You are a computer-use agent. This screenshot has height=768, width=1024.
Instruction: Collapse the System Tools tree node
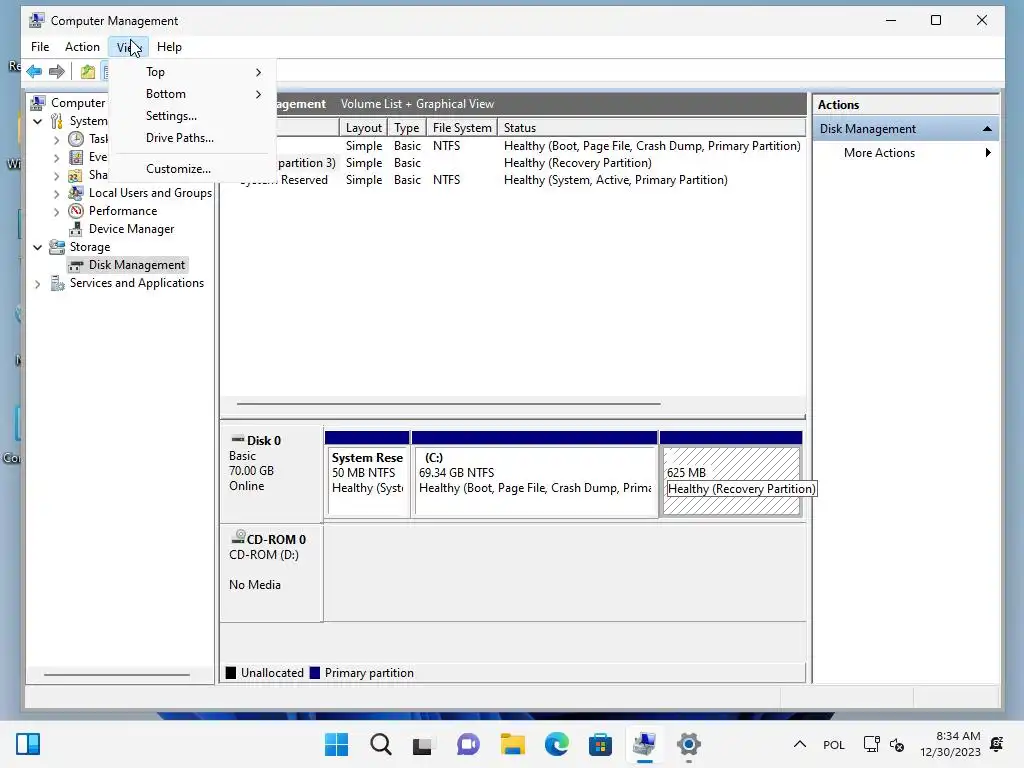pyautogui.click(x=38, y=121)
